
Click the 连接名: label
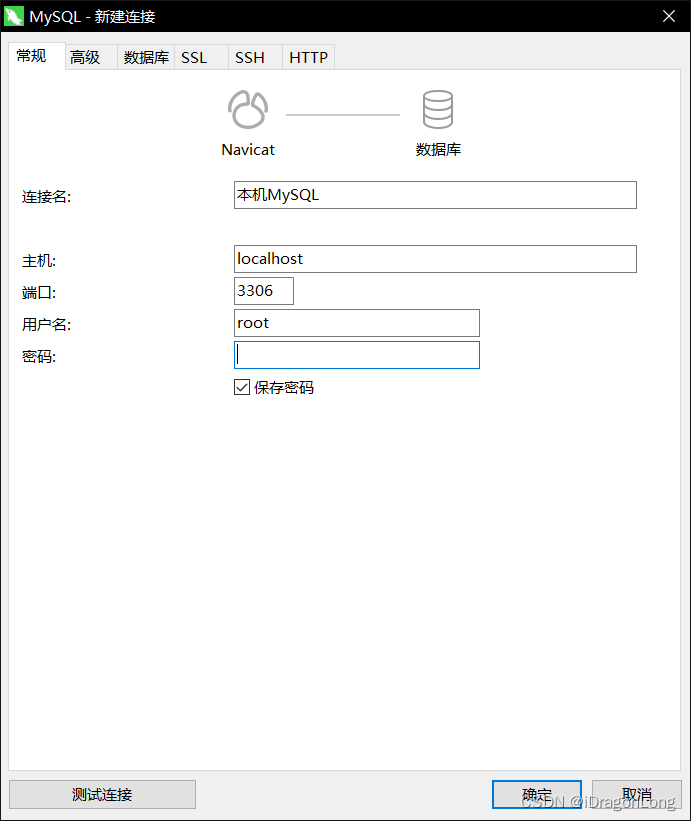tap(46, 197)
